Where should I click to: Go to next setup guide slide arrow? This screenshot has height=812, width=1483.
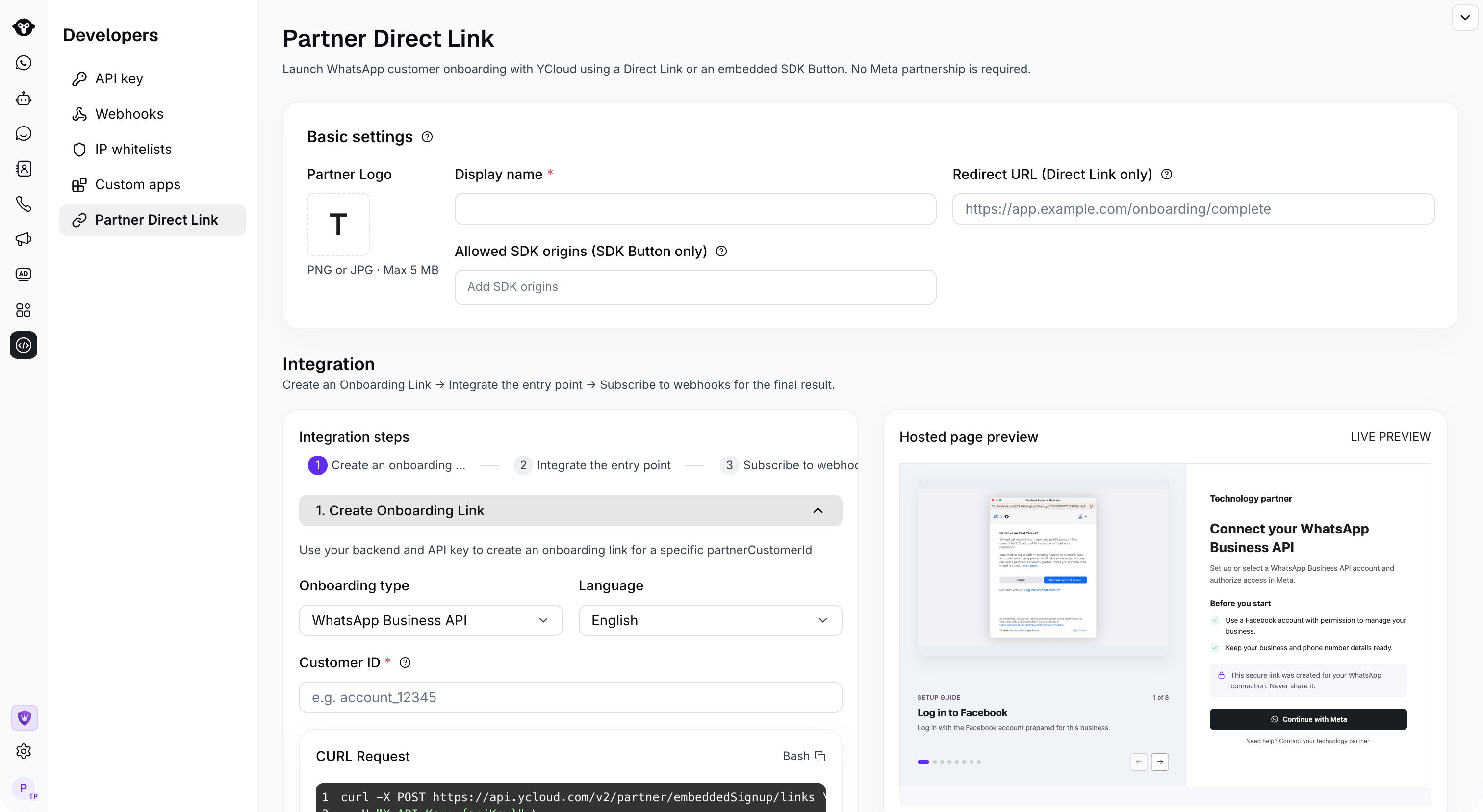[1160, 762]
